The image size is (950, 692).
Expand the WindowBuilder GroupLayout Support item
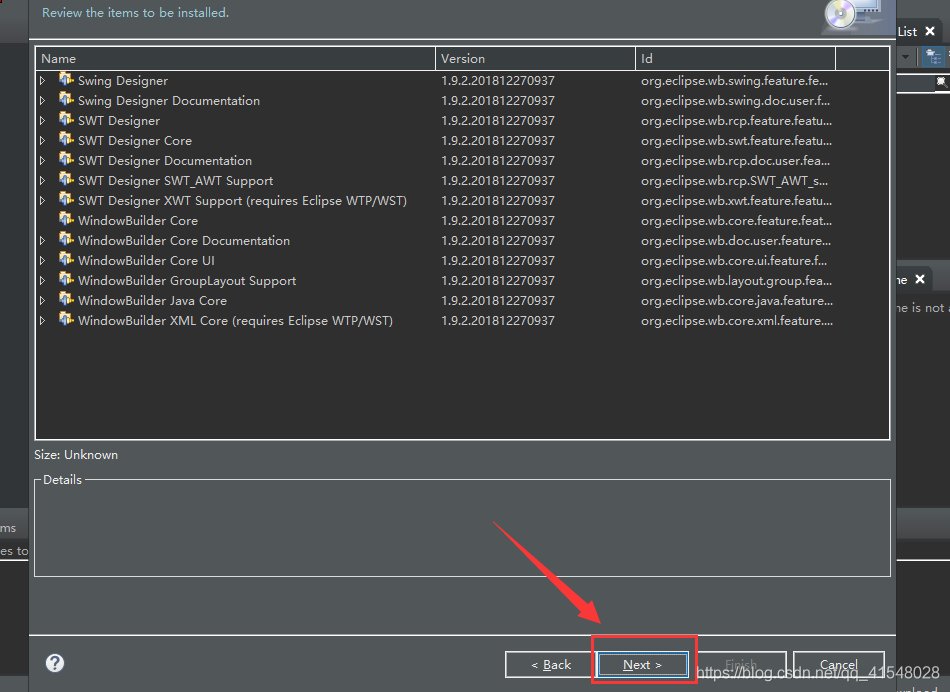(42, 281)
